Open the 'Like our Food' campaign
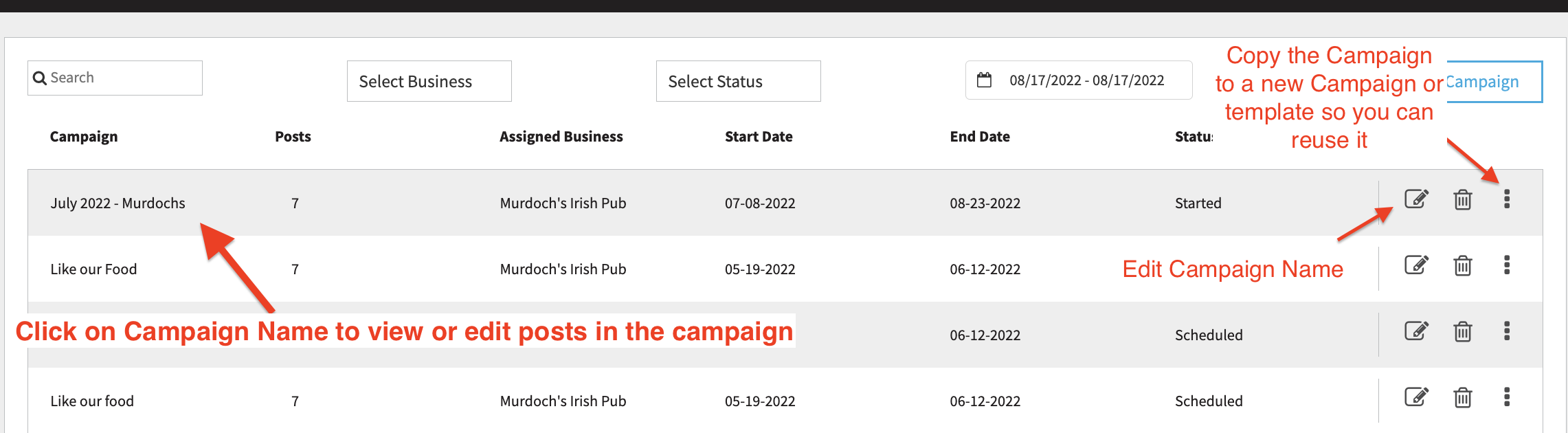This screenshot has width=1568, height=433. (93, 269)
